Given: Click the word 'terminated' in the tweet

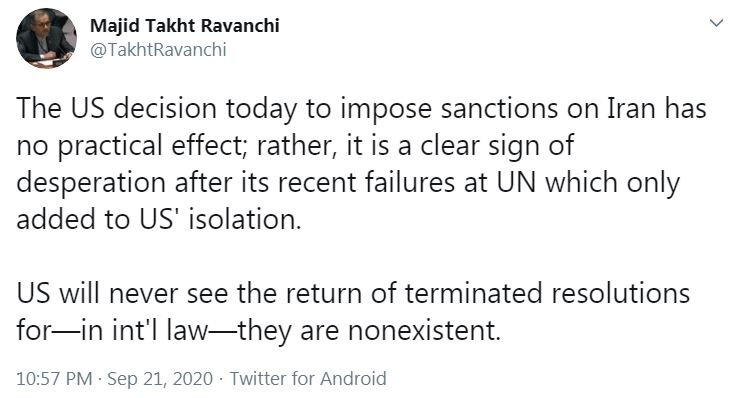Looking at the screenshot, I should (473, 294).
